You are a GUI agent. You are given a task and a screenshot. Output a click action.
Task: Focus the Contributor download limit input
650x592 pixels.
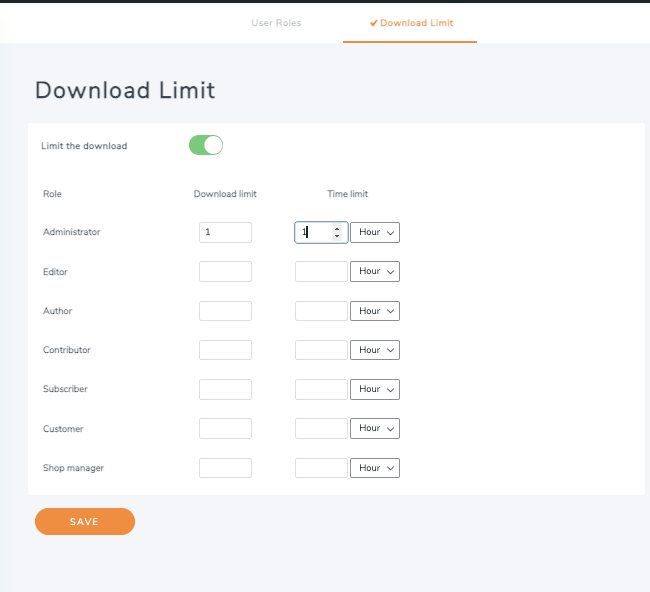(225, 350)
